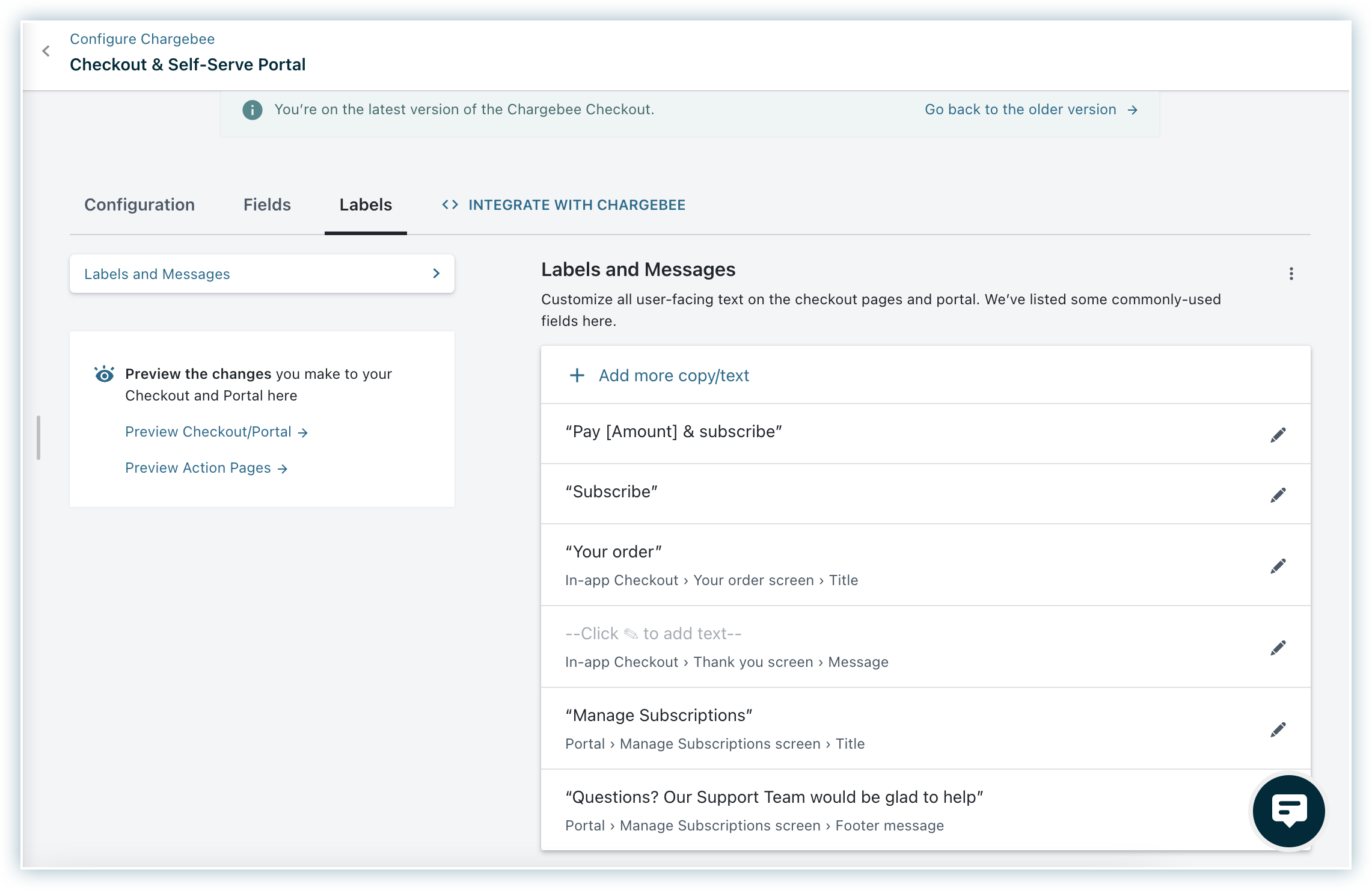Open Integrate with Chargebee link
Screen dimensions: 1372x890
pos(564,205)
